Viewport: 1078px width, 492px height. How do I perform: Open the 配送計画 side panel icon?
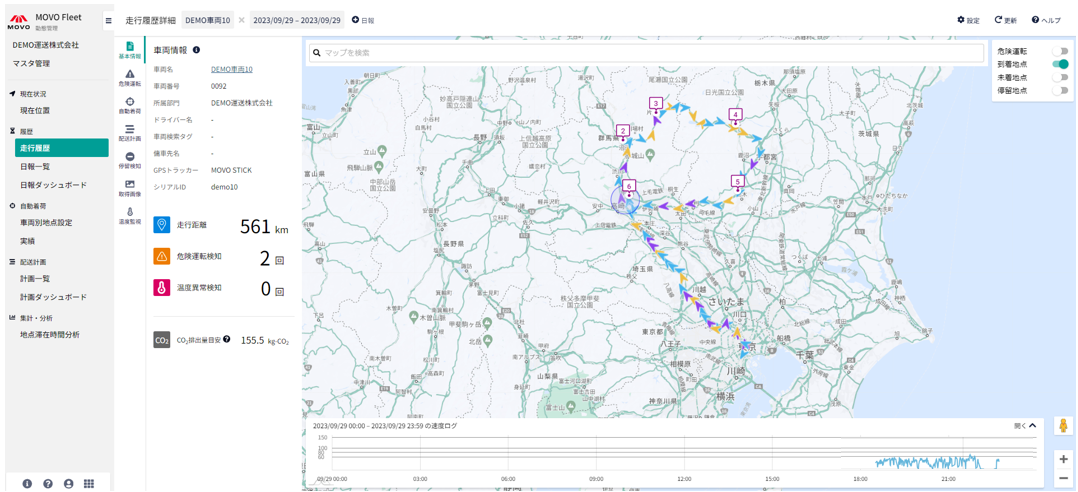(x=130, y=132)
